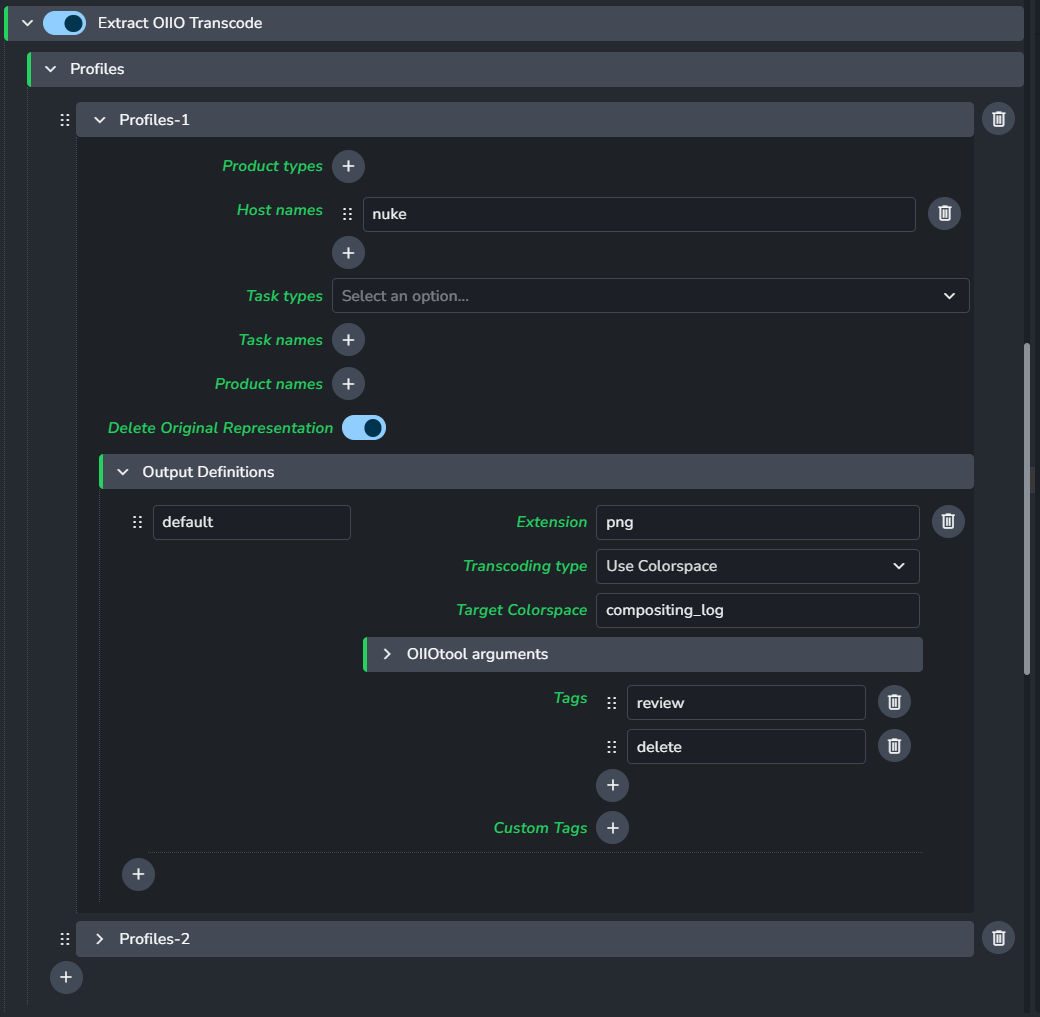Add a new output definition

coord(138,875)
